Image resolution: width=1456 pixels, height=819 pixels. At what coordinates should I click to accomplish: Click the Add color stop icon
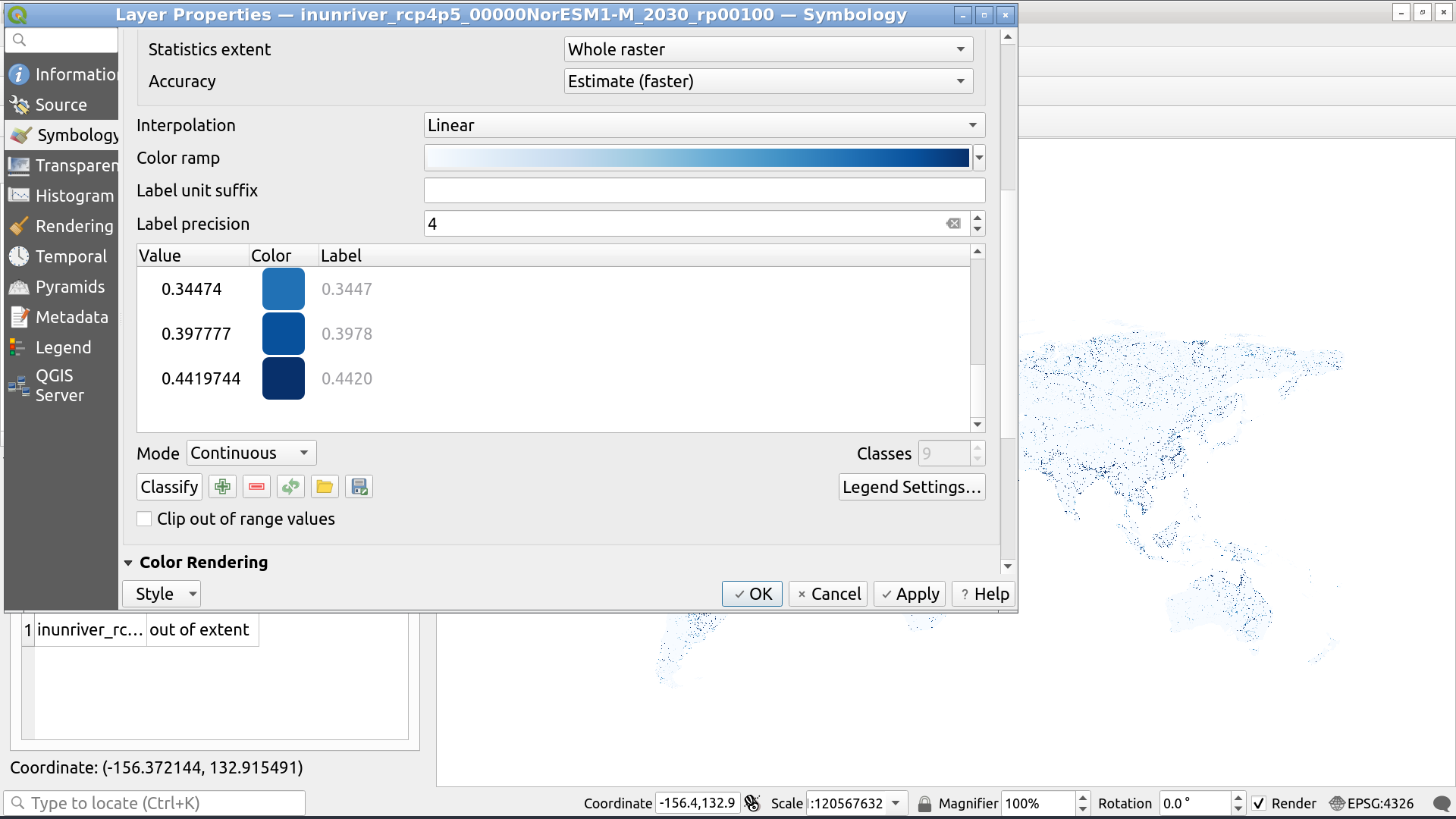pyautogui.click(x=222, y=487)
